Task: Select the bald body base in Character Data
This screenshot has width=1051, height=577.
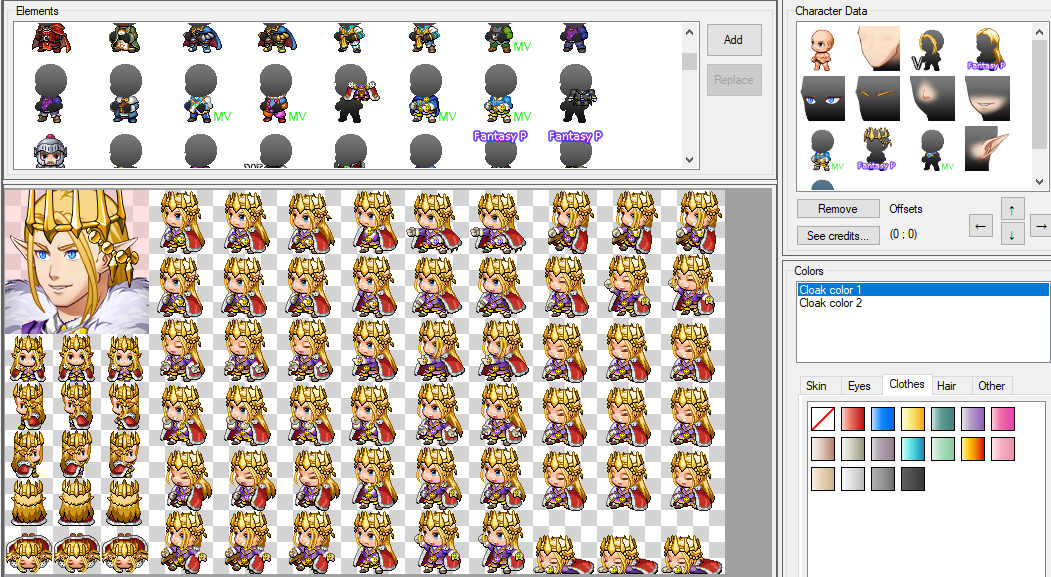Action: point(822,48)
